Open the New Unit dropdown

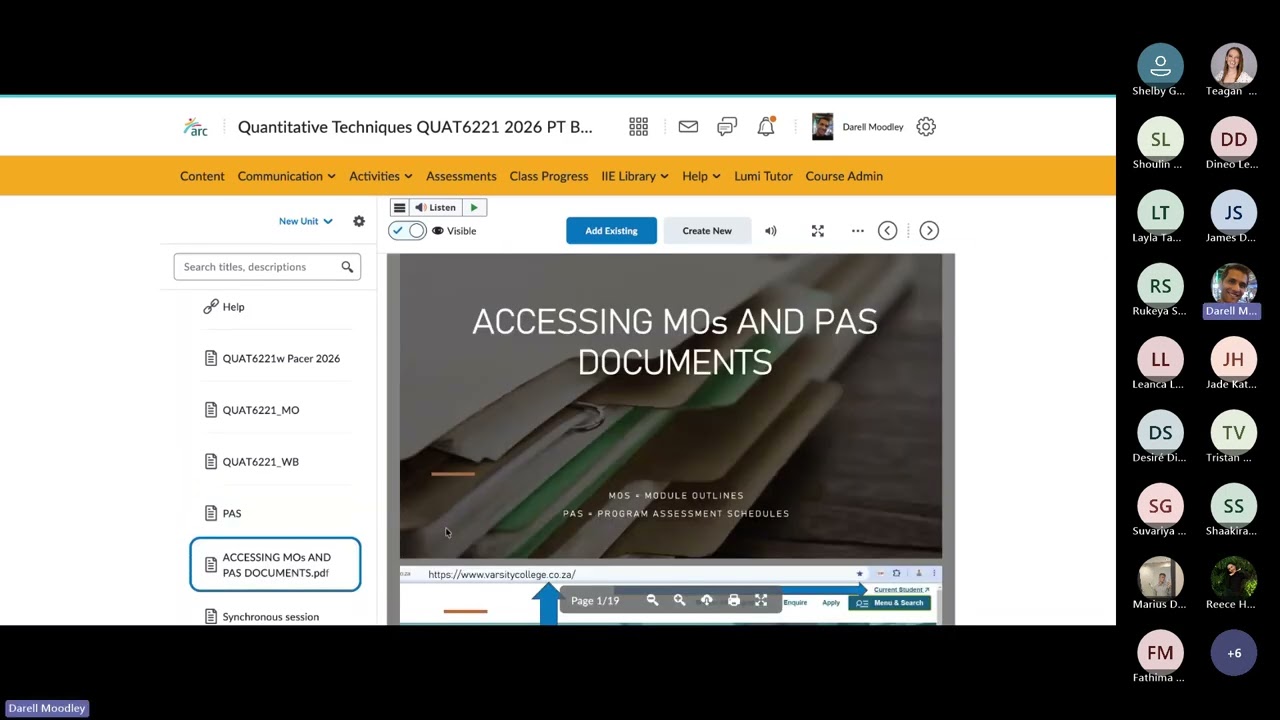tap(305, 221)
